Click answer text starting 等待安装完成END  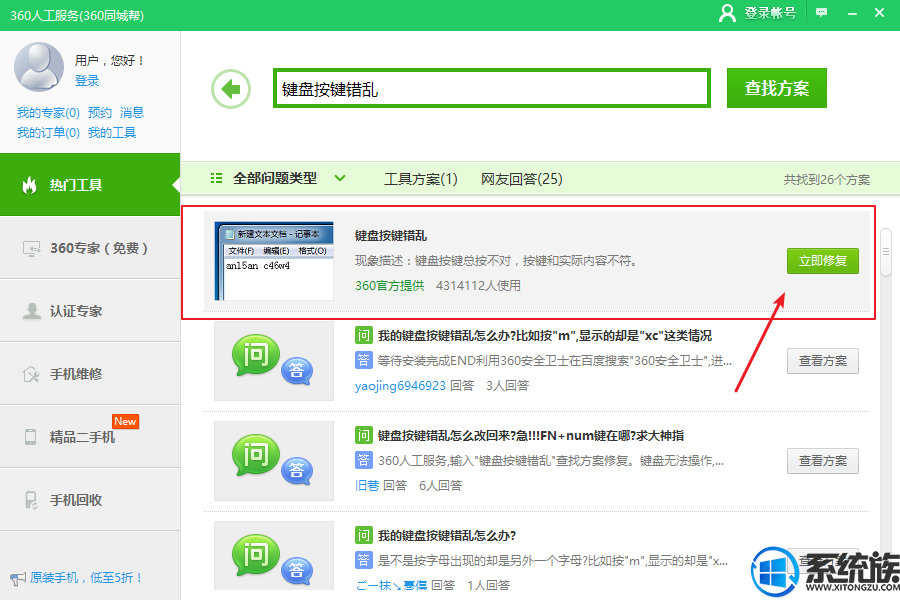click(554, 361)
